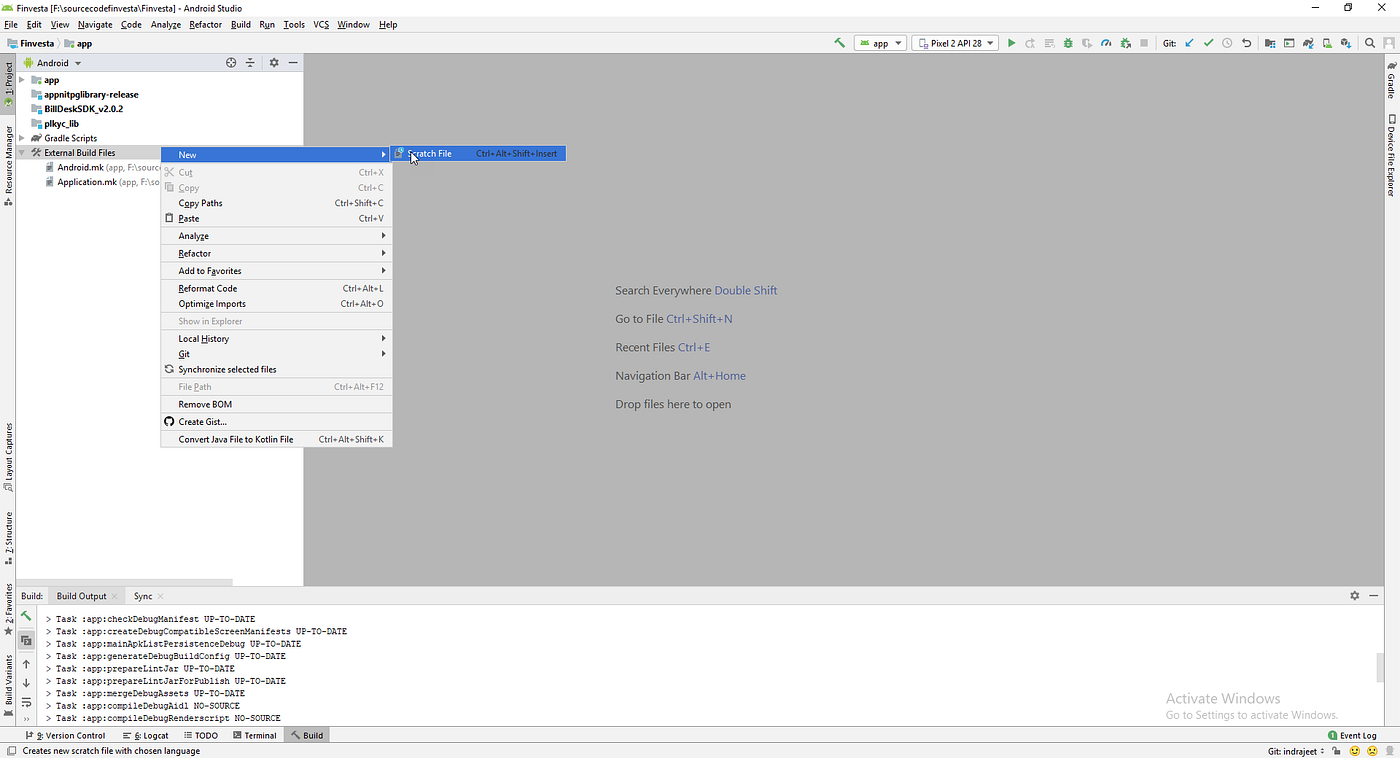
Task: Launch the AVD Manager icon
Action: point(1327,43)
